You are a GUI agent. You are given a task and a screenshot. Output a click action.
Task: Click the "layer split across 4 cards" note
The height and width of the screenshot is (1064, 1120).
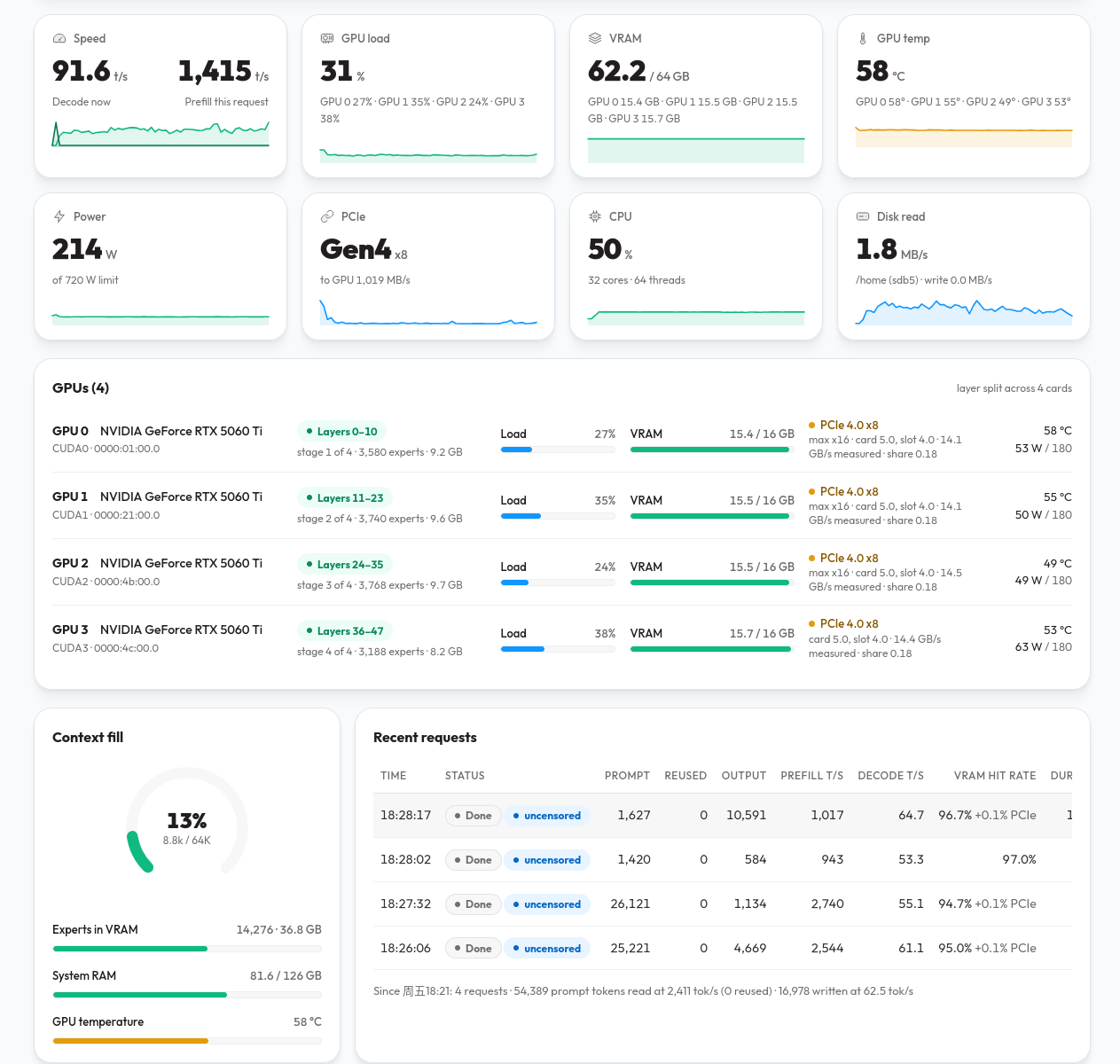click(x=1014, y=388)
